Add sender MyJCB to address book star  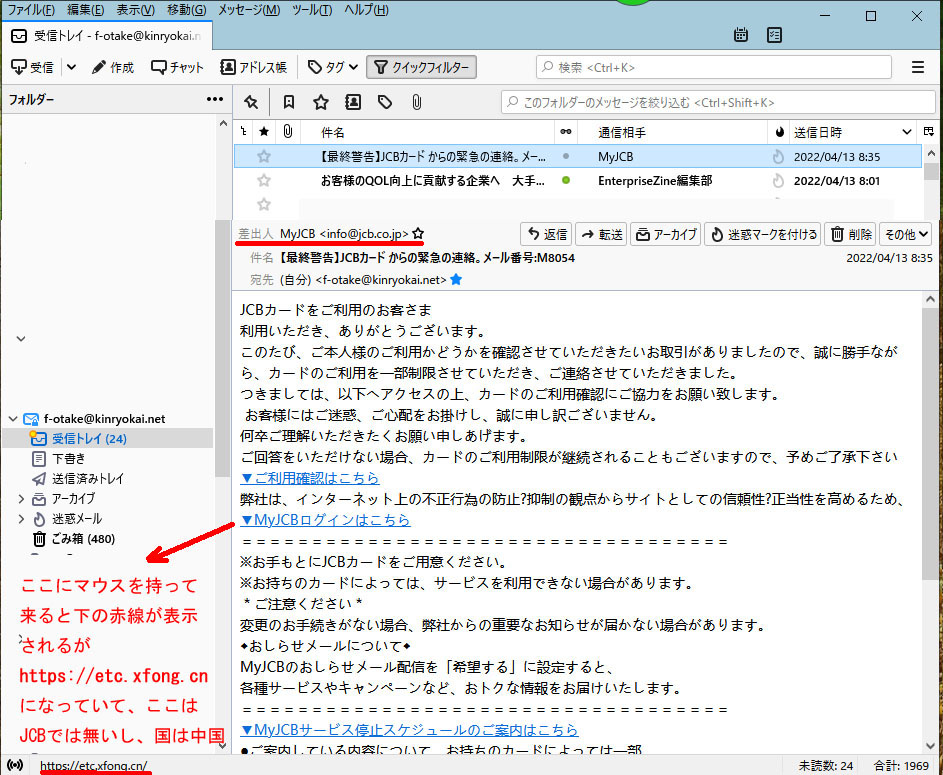click(x=419, y=233)
